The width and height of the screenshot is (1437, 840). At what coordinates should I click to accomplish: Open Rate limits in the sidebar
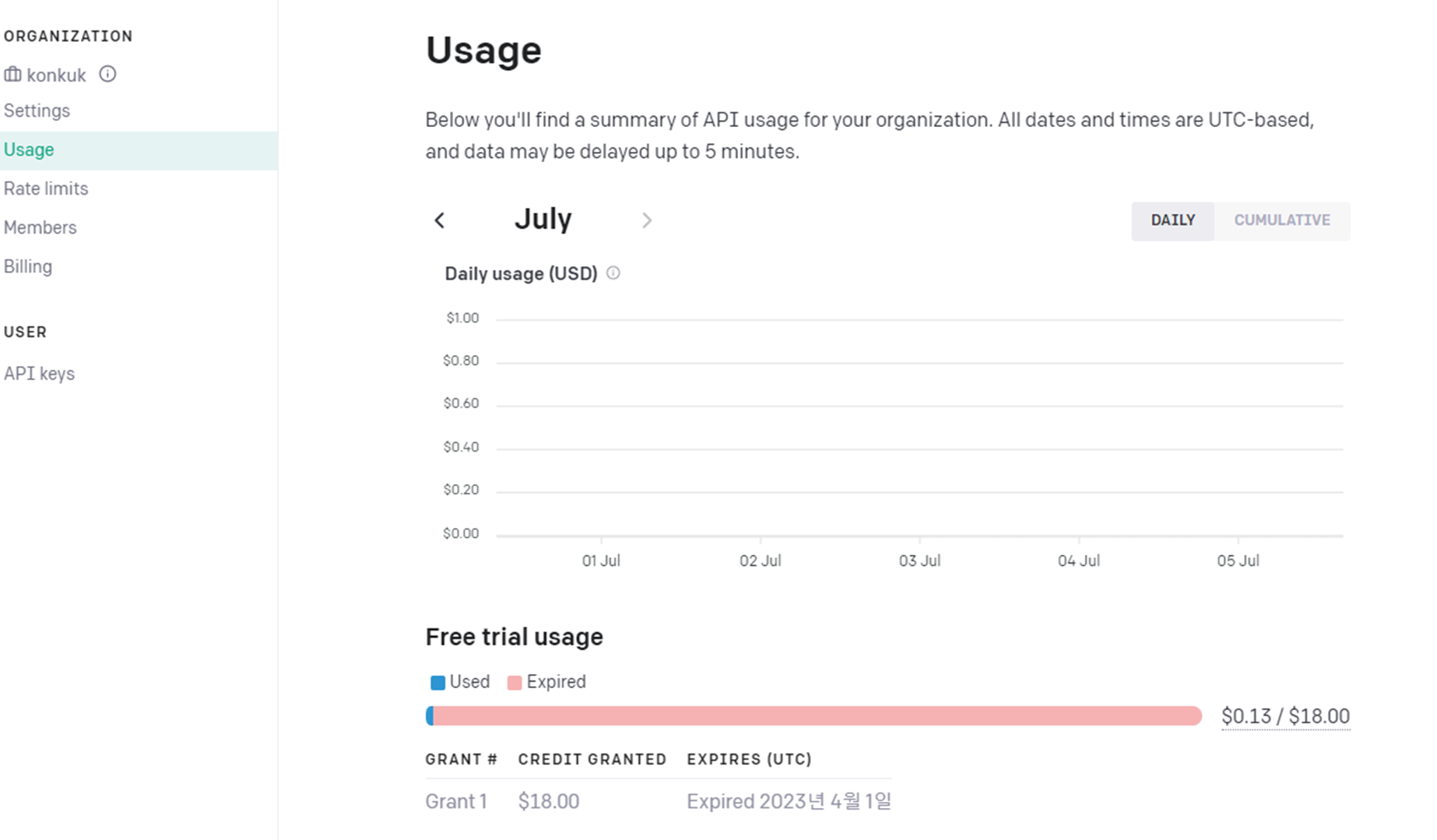46,188
